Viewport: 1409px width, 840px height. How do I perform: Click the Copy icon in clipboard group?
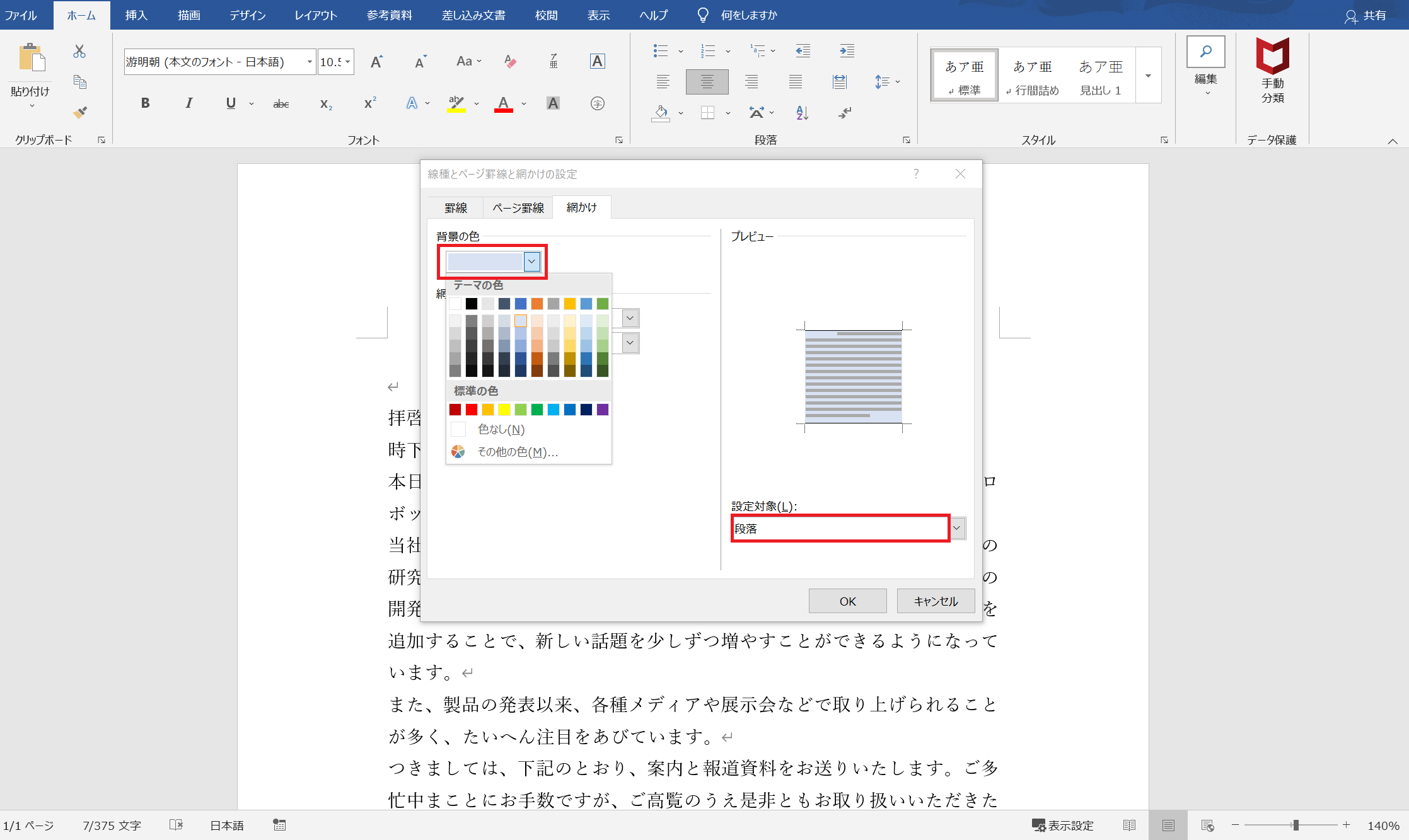click(x=79, y=82)
